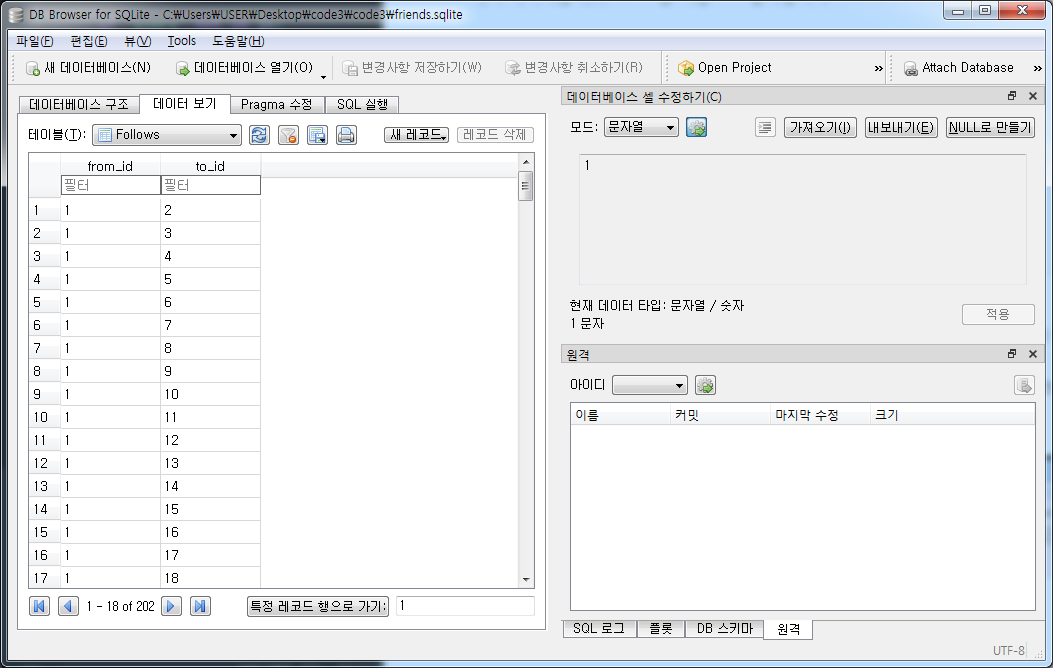
Task: Click the refresh icon beside 아이디 dropdown
Action: tap(705, 385)
